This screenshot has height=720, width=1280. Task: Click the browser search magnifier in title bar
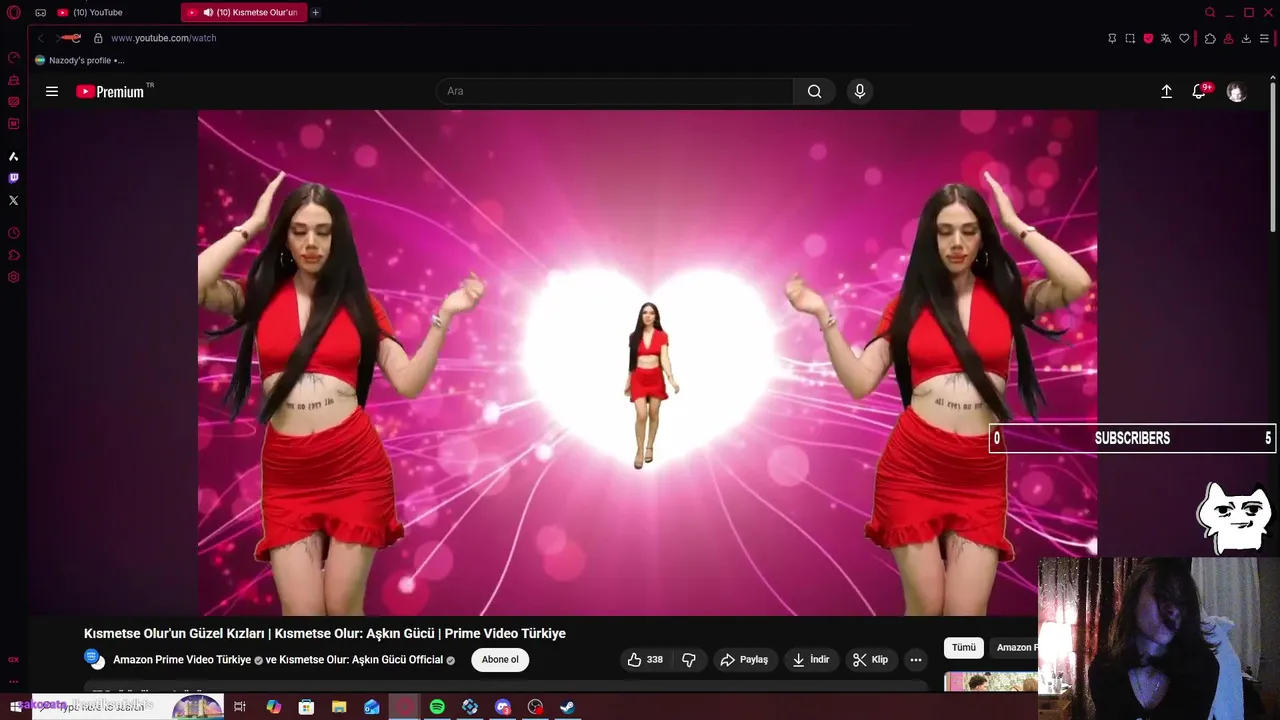pos(1210,12)
